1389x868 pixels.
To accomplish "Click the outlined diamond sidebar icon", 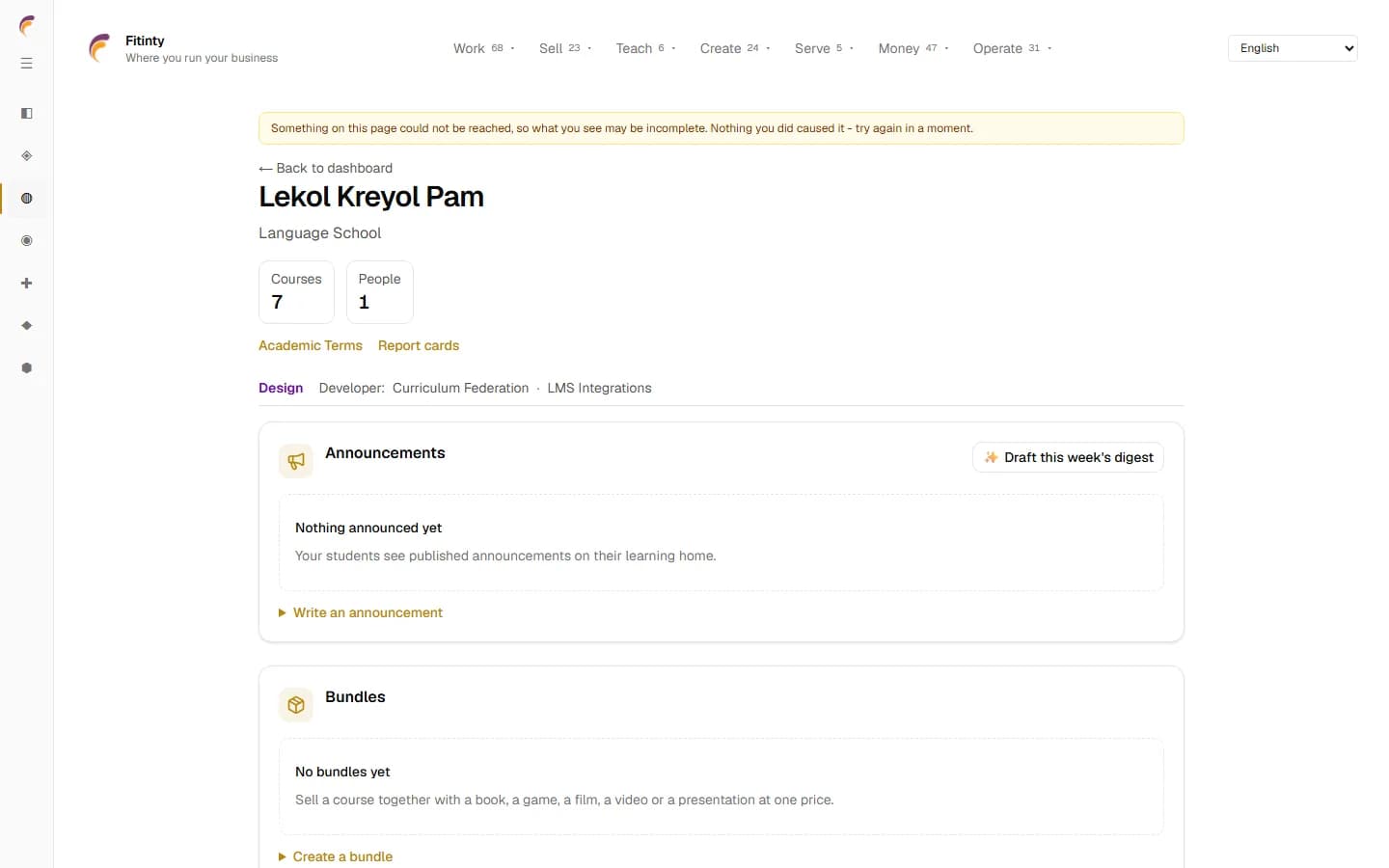I will coord(27,156).
